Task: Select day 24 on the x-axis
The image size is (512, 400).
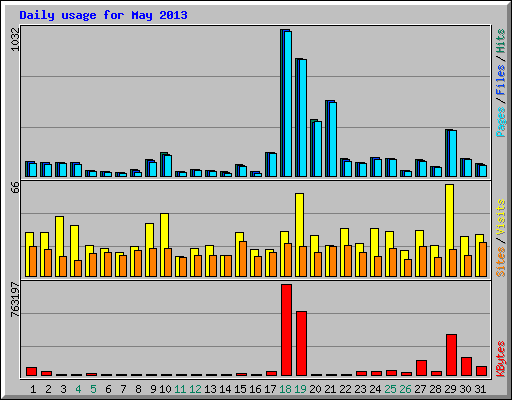Action: 375,389
